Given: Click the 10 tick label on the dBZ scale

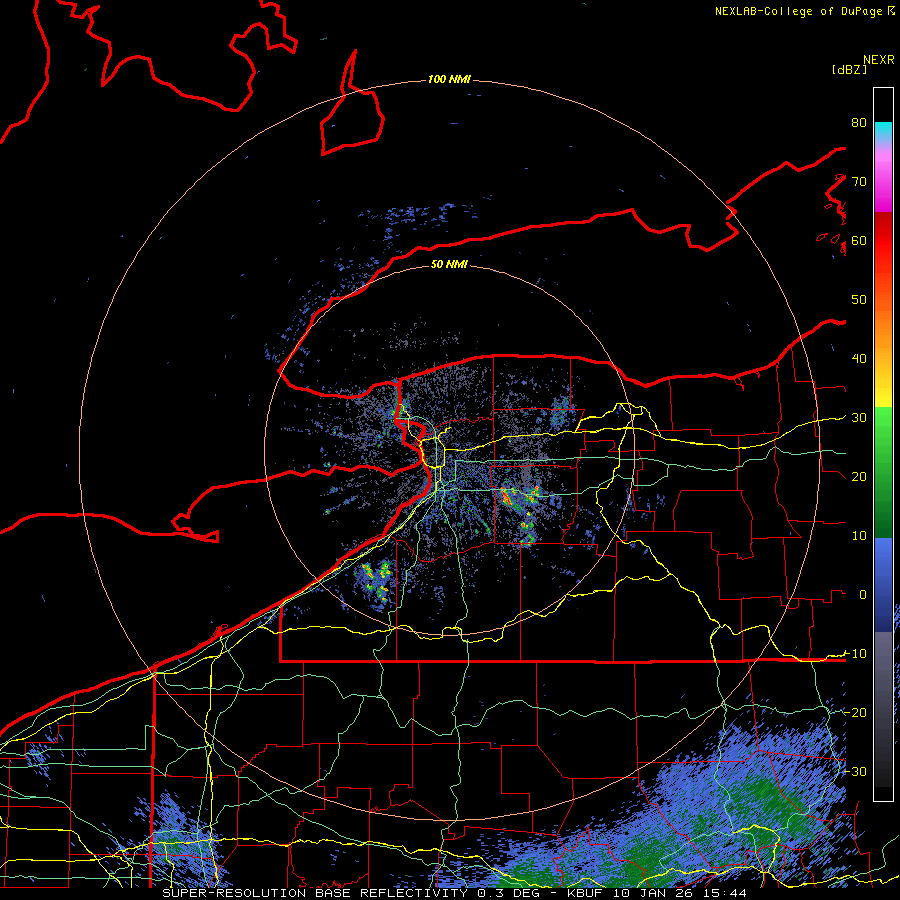Looking at the screenshot, I should pyautogui.click(x=859, y=536).
